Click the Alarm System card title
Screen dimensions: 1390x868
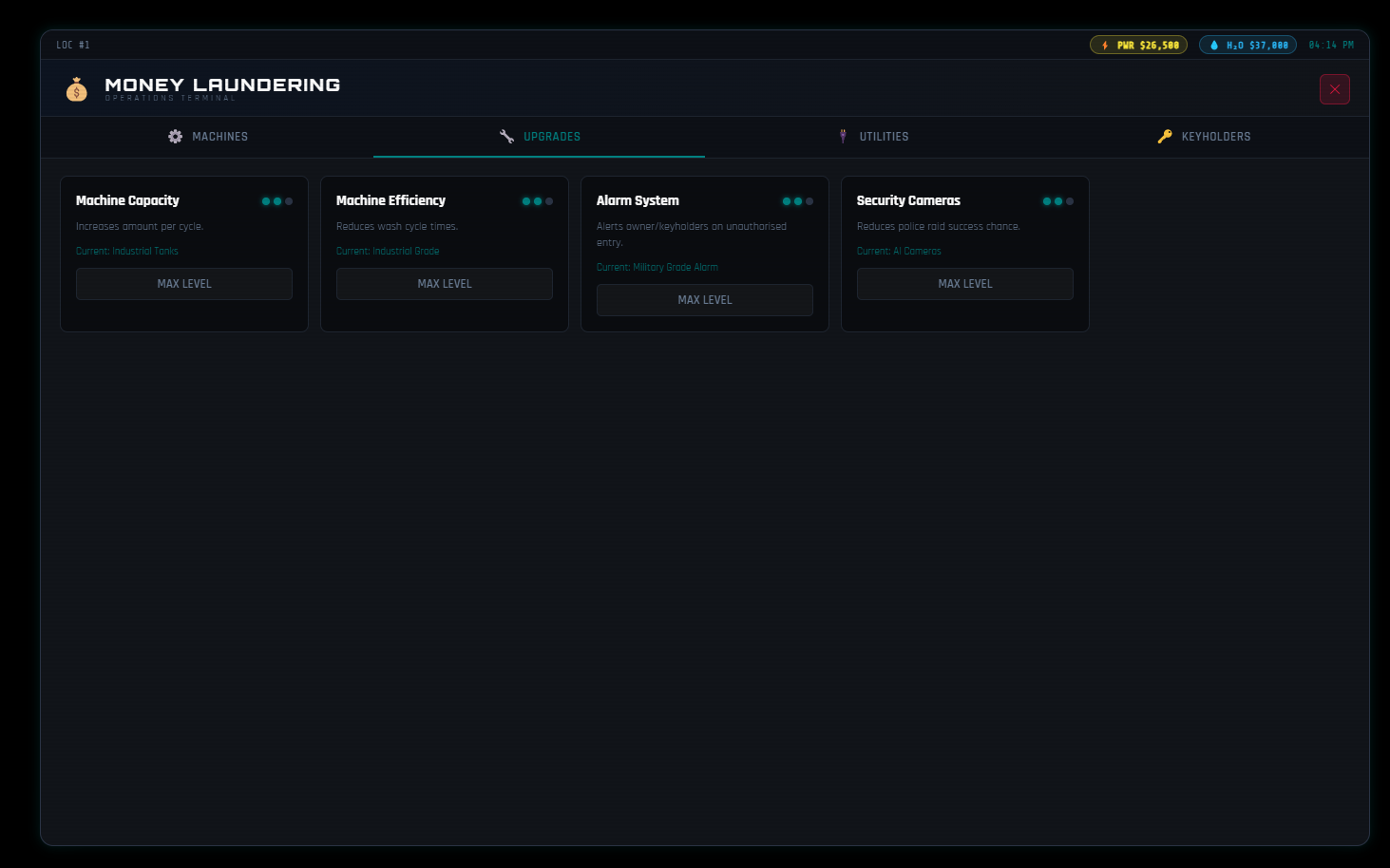(638, 200)
